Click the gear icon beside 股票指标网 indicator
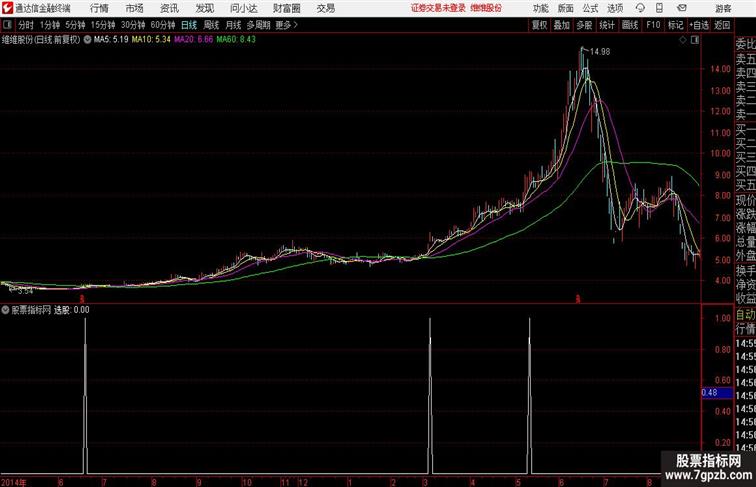The height and width of the screenshot is (487, 756). [5, 310]
